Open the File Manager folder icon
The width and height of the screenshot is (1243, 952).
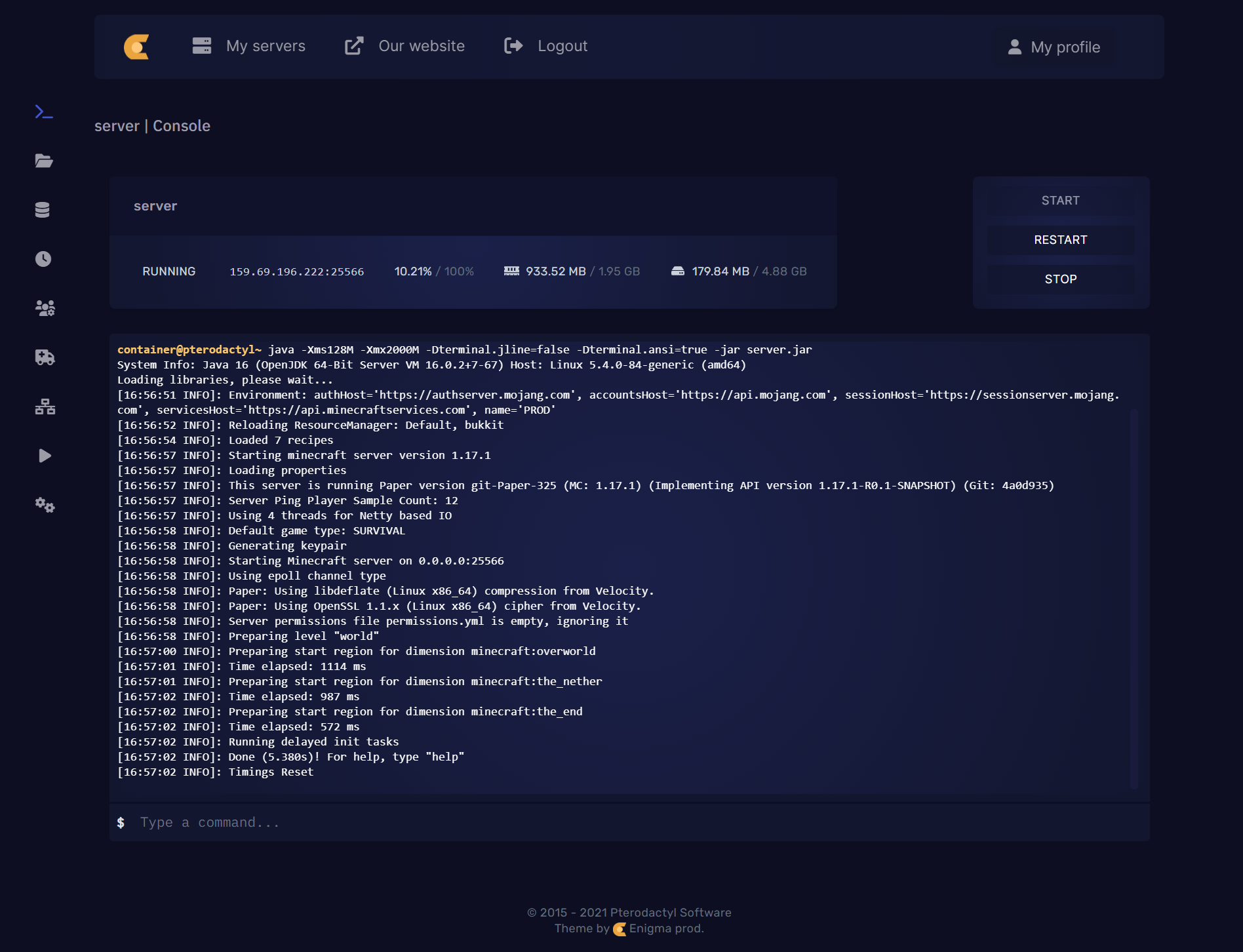(44, 161)
